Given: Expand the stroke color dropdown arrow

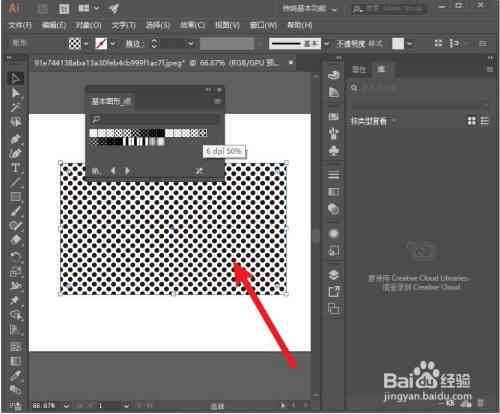Looking at the screenshot, I should coord(113,44).
